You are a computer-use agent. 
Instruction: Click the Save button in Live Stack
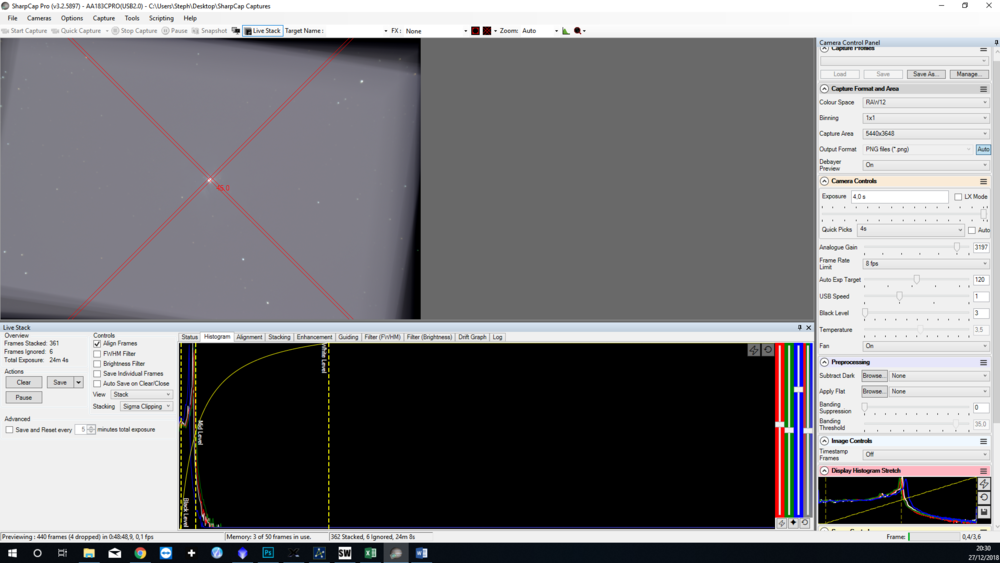point(60,382)
